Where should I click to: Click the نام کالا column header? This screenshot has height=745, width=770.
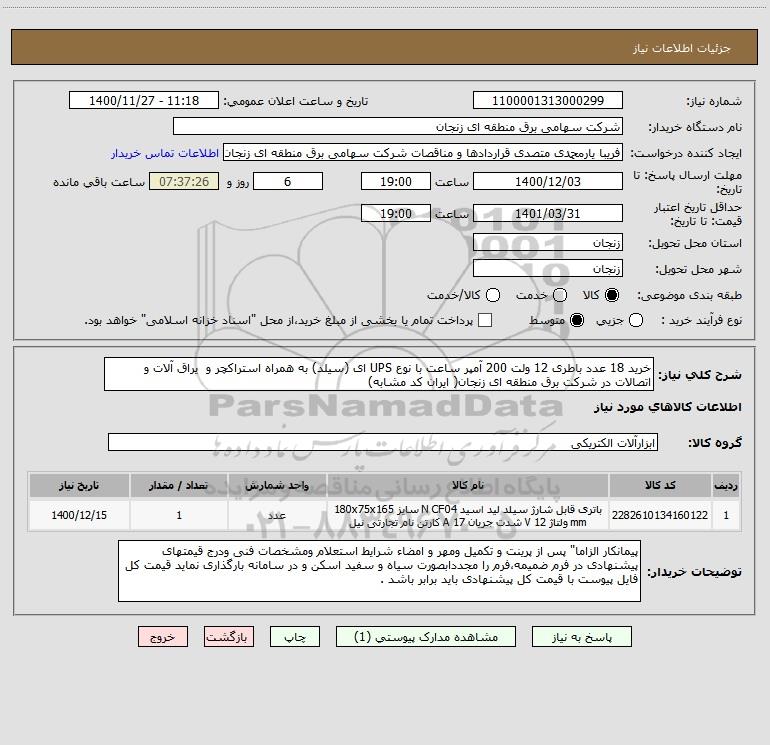pyautogui.click(x=468, y=485)
